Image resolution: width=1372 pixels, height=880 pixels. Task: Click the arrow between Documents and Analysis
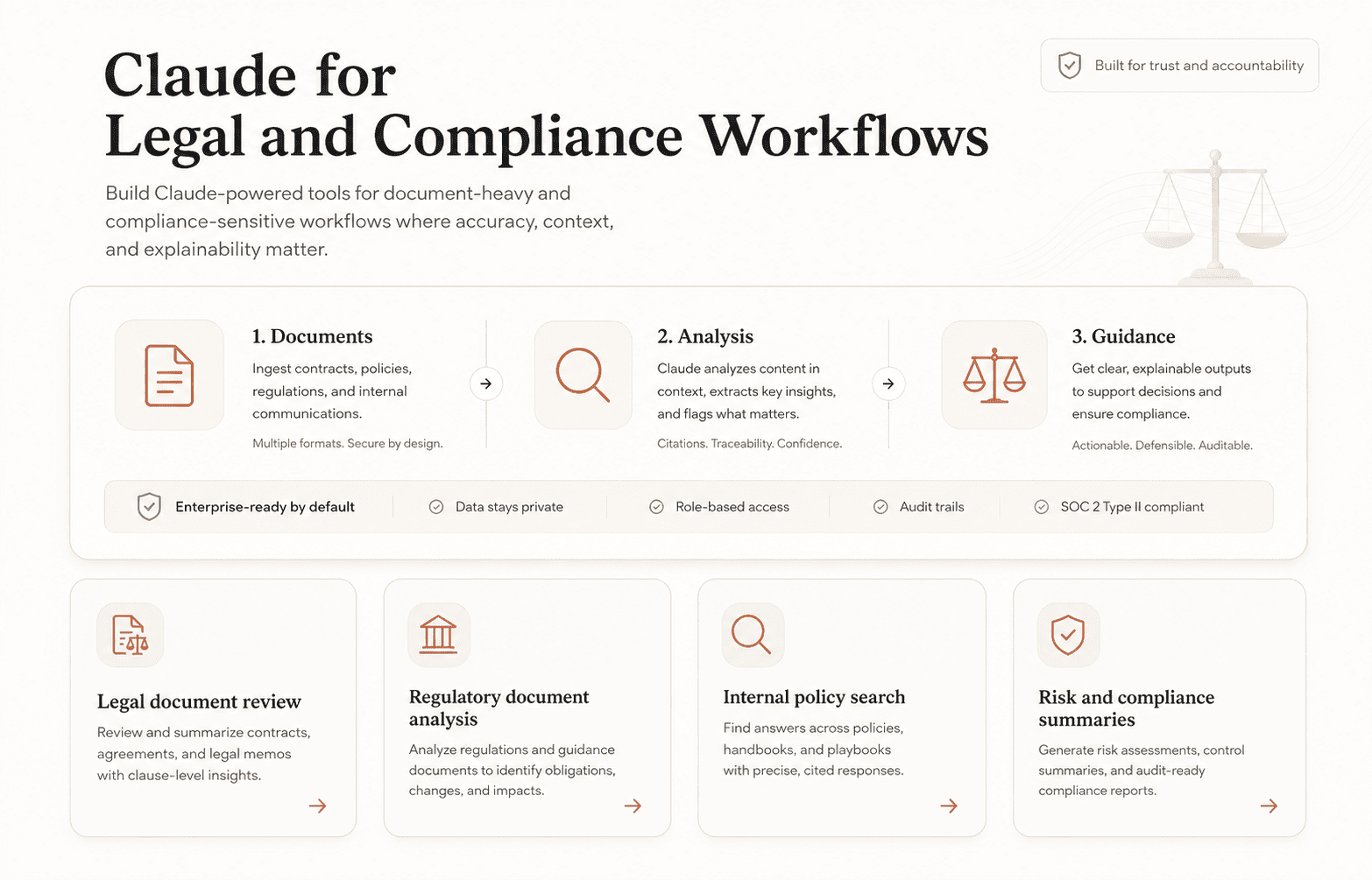pos(486,384)
